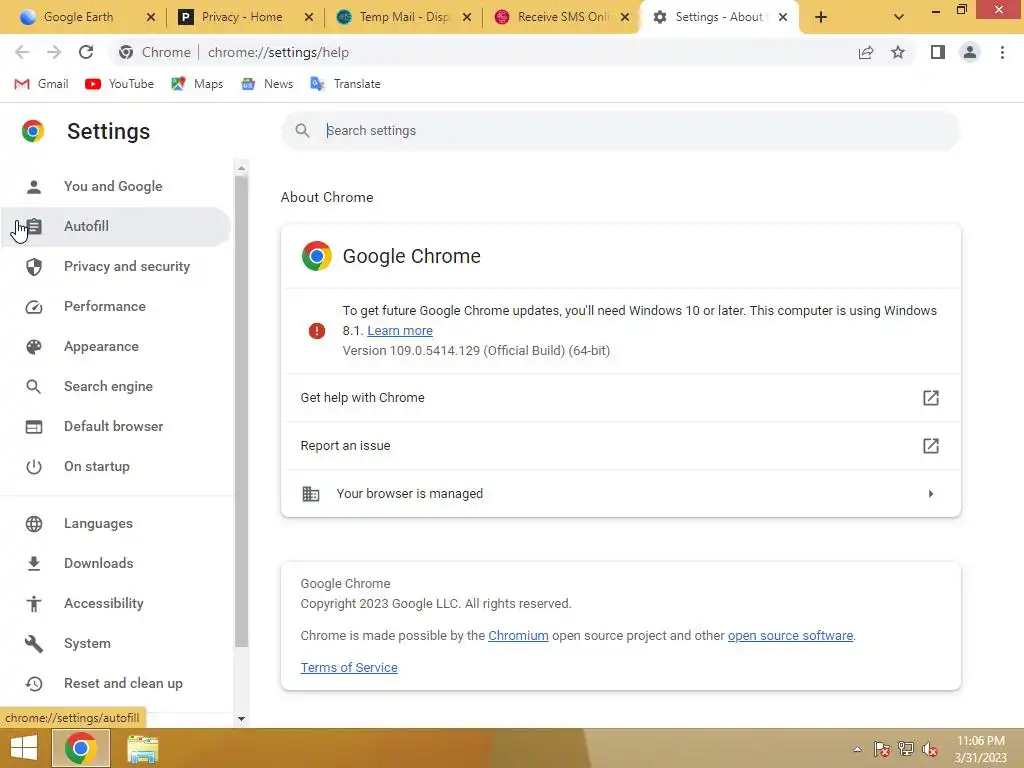The width and height of the screenshot is (1024, 768).
Task: Open File Explorer from taskbar
Action: pos(142,749)
